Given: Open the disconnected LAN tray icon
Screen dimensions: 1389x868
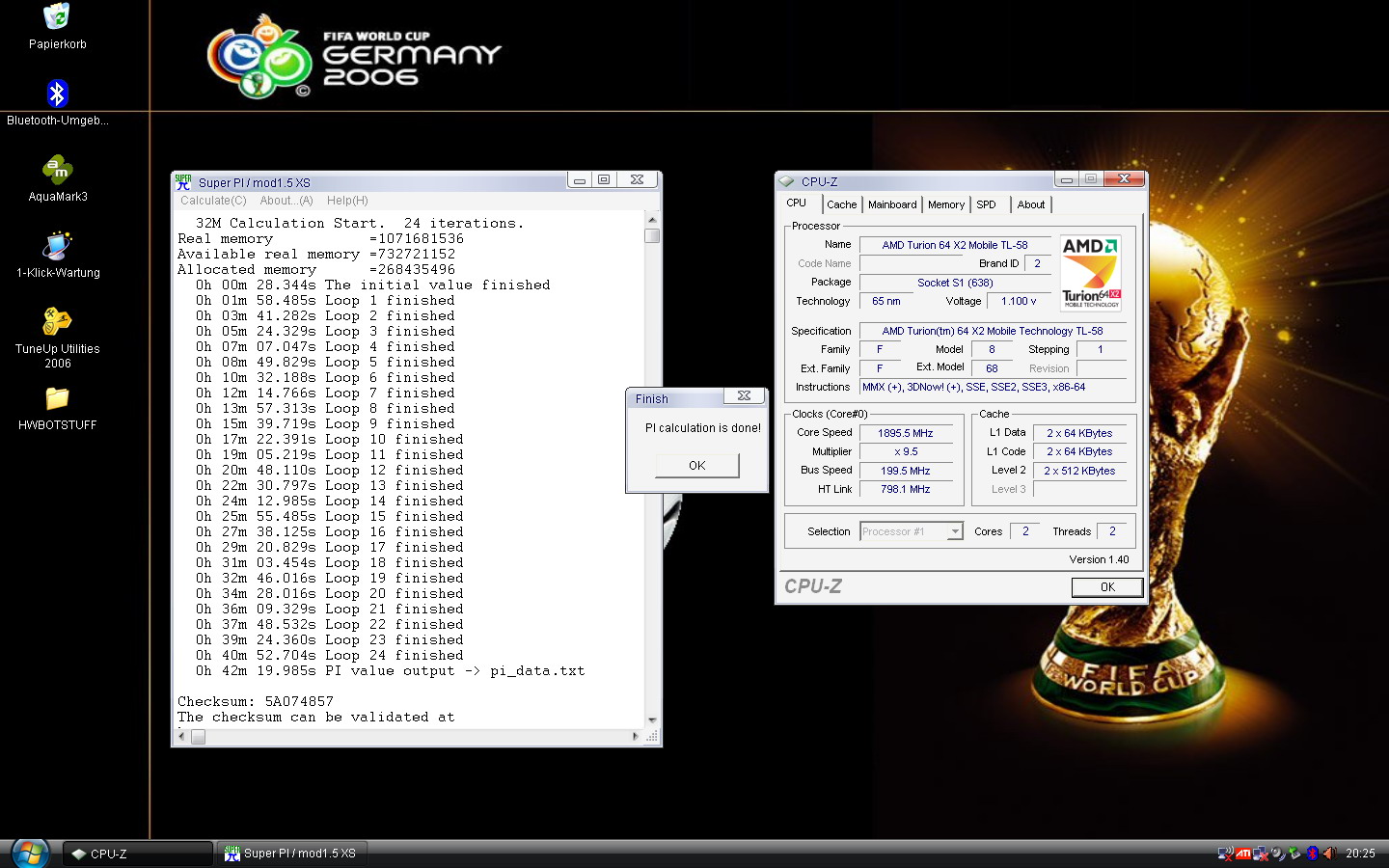Looking at the screenshot, I should click(1260, 854).
